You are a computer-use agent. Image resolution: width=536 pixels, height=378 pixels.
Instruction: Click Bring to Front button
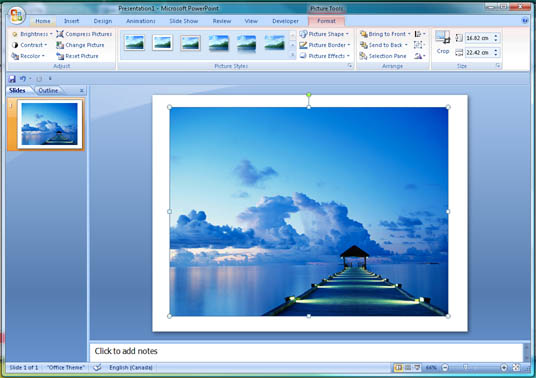click(x=385, y=34)
